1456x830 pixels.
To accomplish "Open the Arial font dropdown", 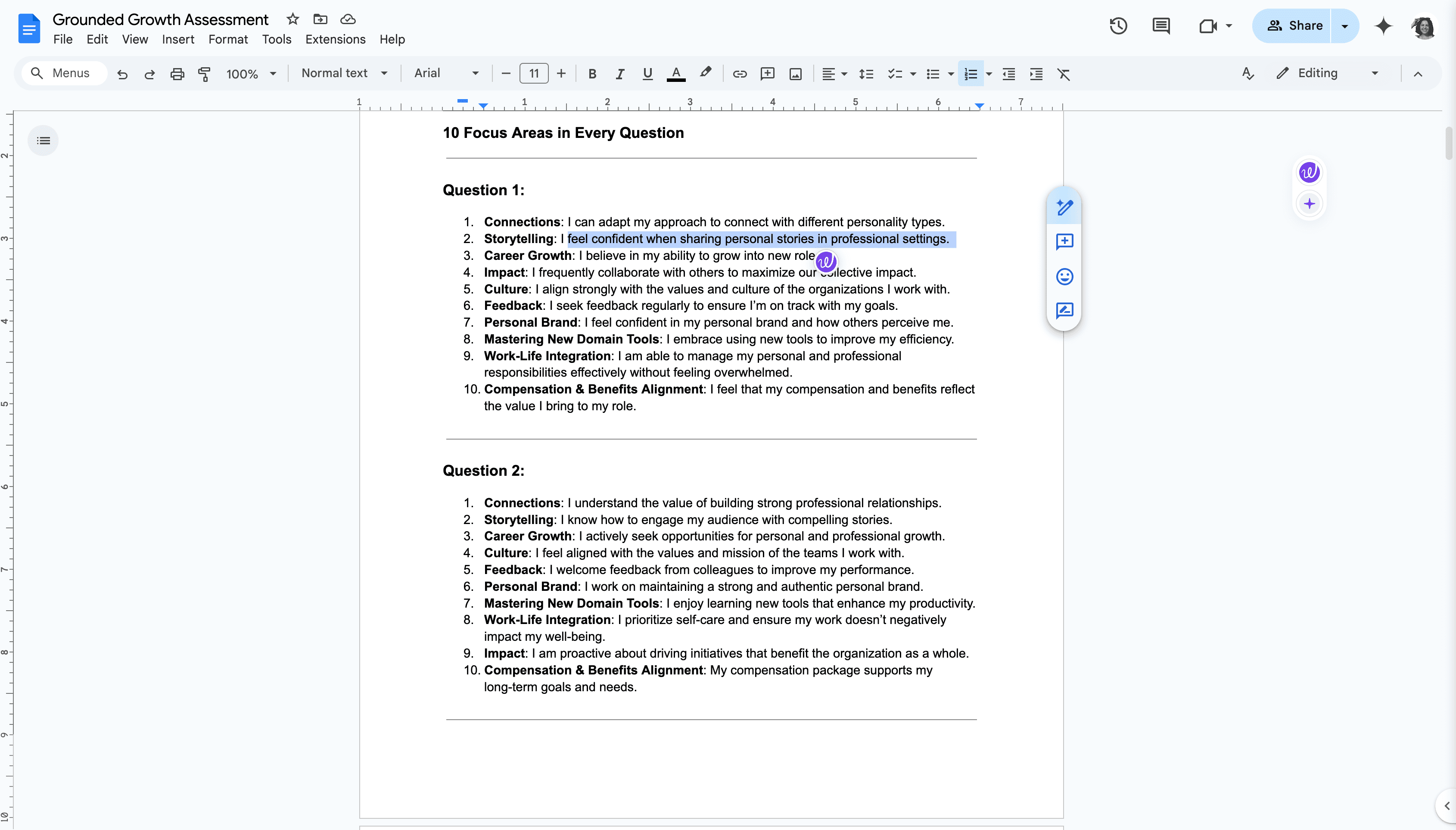I will tap(447, 74).
